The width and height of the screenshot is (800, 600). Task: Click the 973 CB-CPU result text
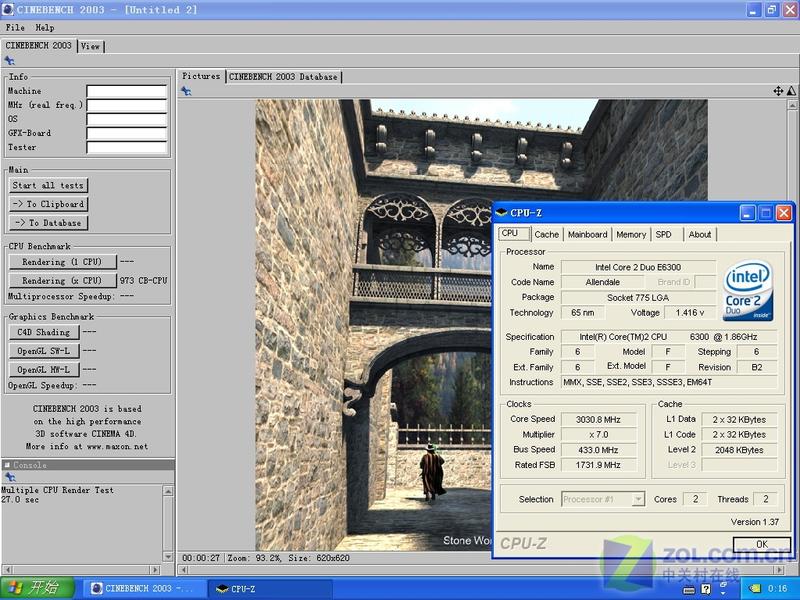point(143,281)
